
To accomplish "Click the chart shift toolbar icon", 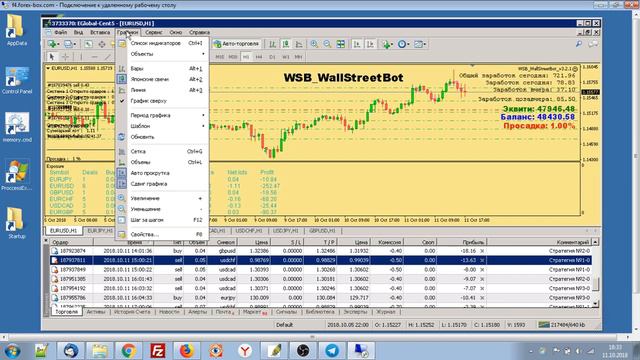I will (x=370, y=44).
